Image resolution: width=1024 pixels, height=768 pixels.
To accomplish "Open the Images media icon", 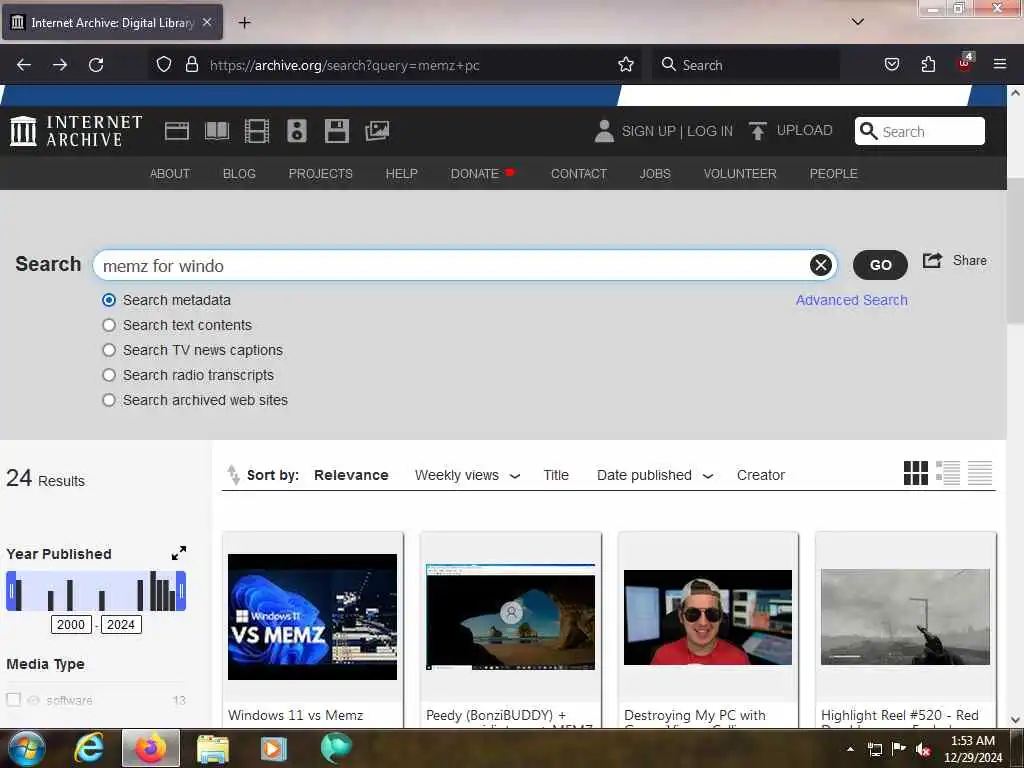I will pos(377,131).
